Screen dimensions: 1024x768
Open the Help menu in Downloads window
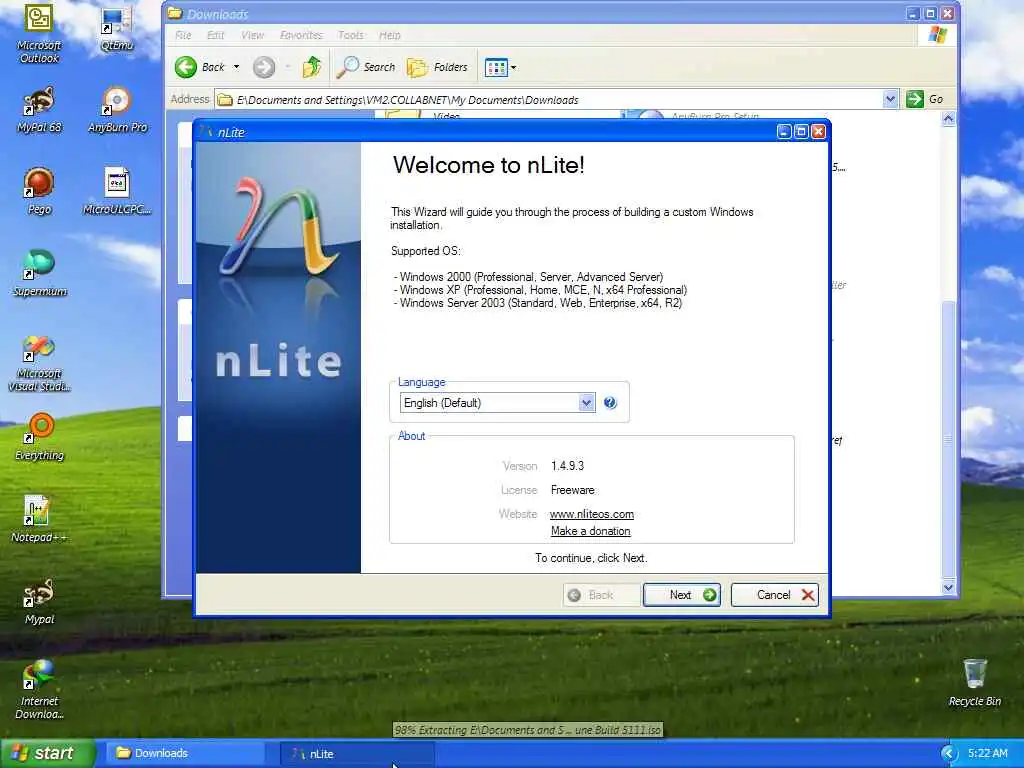[390, 35]
